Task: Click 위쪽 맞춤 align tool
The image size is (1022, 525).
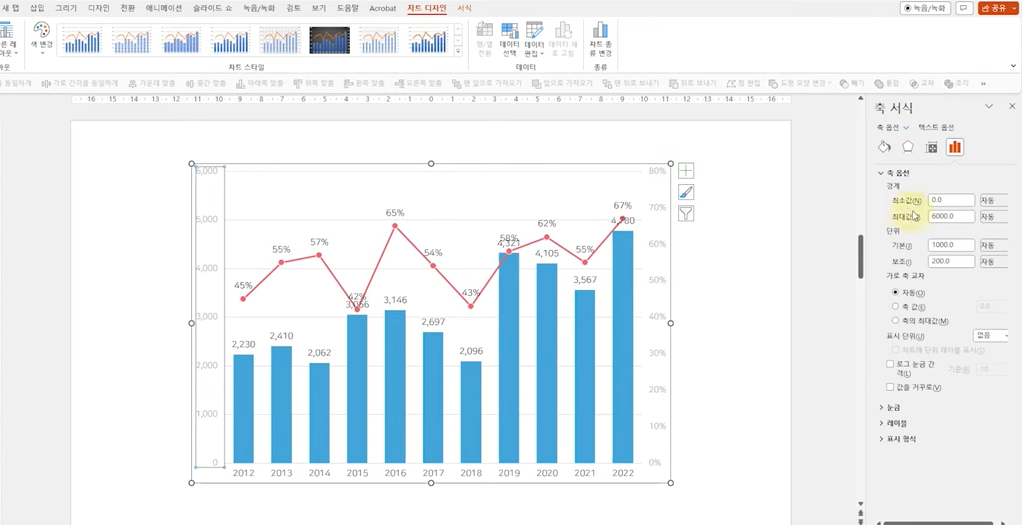Action: (x=314, y=83)
